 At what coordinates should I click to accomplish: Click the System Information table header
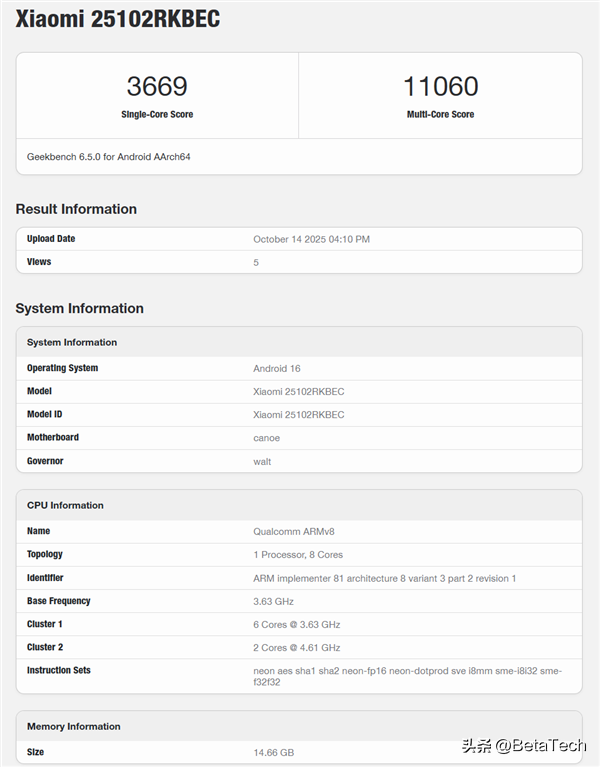[72, 342]
